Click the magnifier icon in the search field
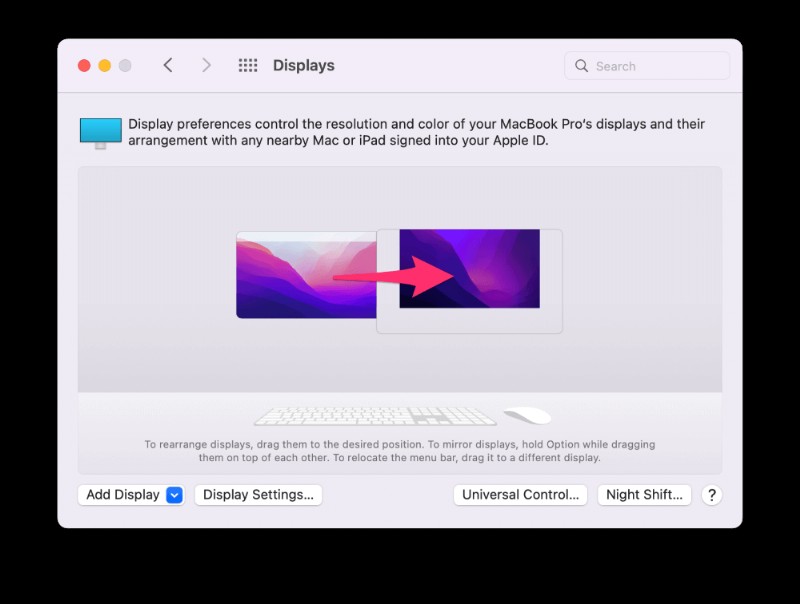Screen dimensions: 800x604 coord(581,65)
